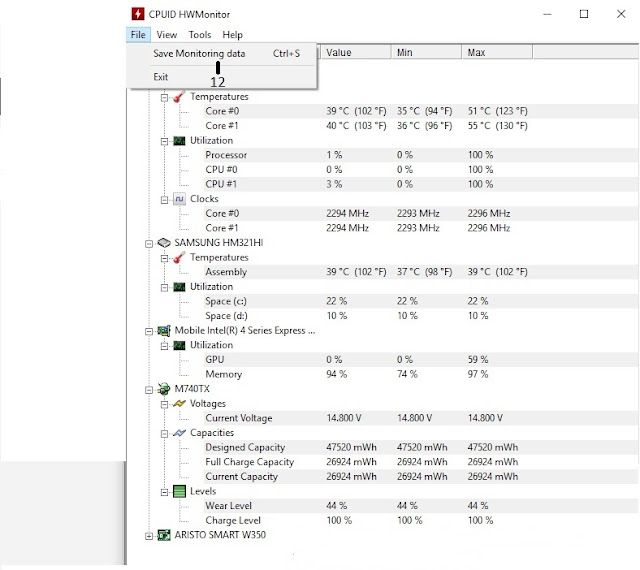Click the Clocks waveform icon

click(x=179, y=199)
